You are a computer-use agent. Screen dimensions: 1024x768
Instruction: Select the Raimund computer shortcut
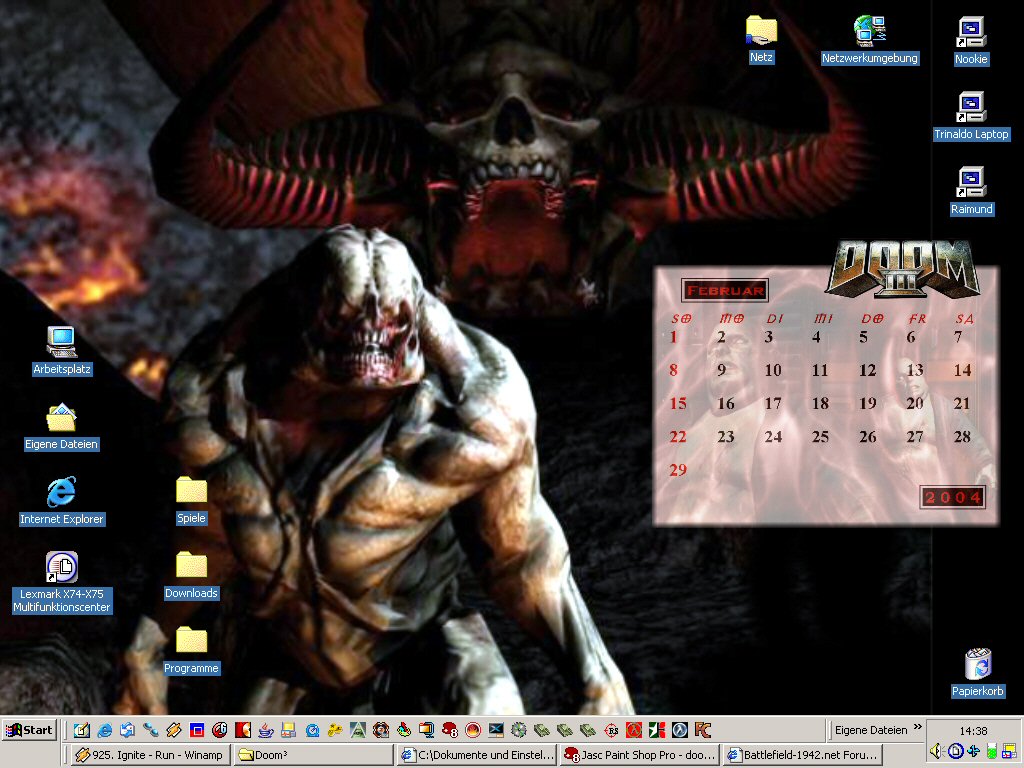click(971, 191)
